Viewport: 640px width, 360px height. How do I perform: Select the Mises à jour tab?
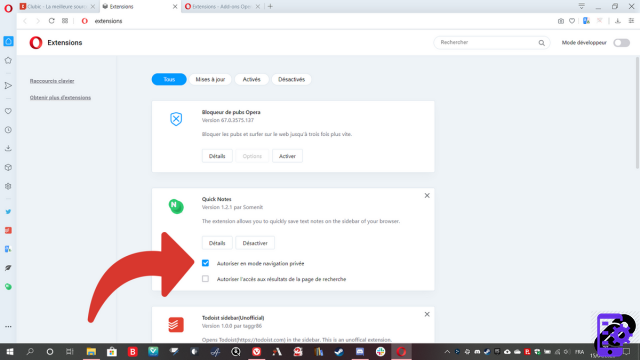pyautogui.click(x=210, y=79)
